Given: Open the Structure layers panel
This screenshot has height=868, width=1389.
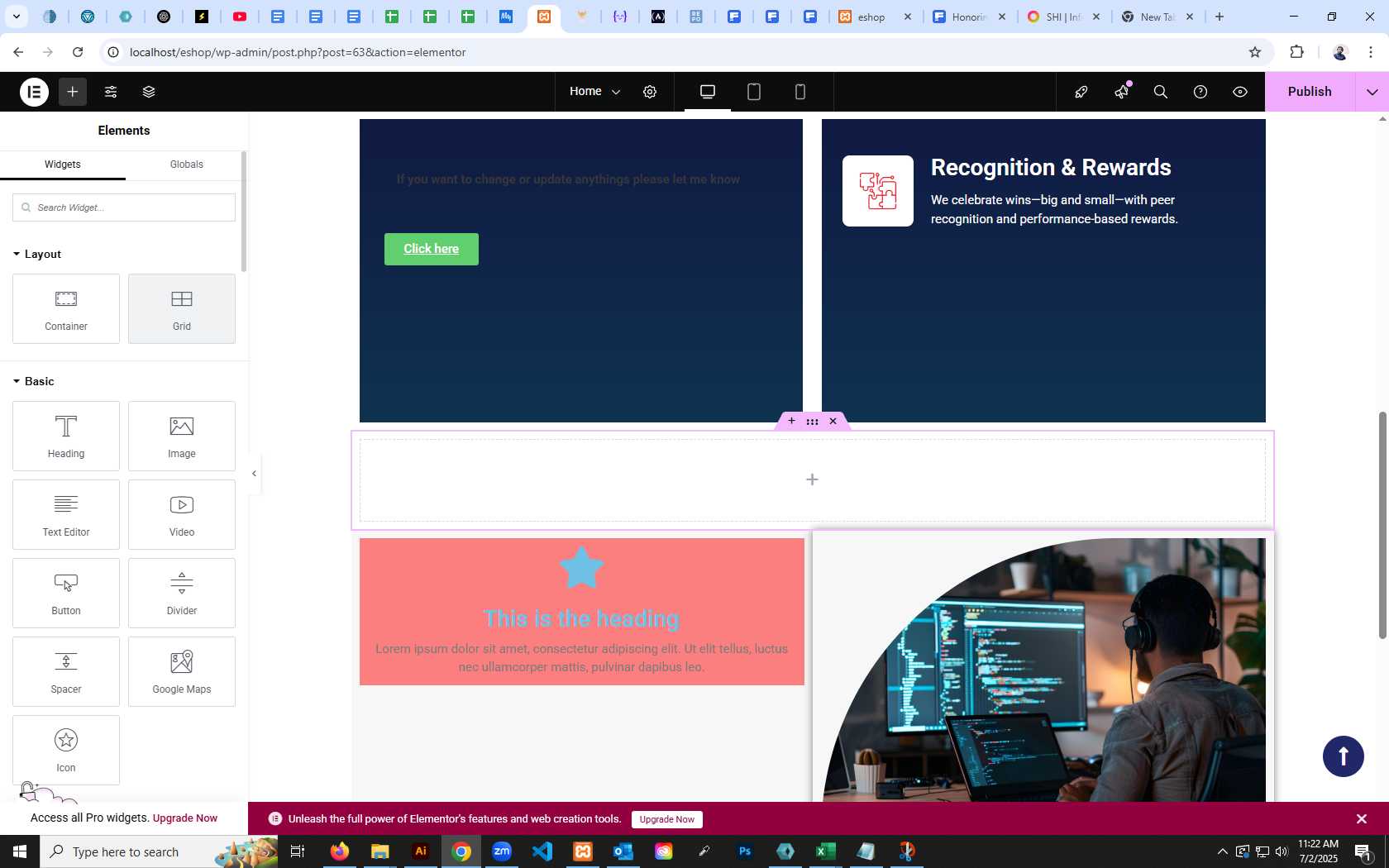Looking at the screenshot, I should (x=149, y=92).
